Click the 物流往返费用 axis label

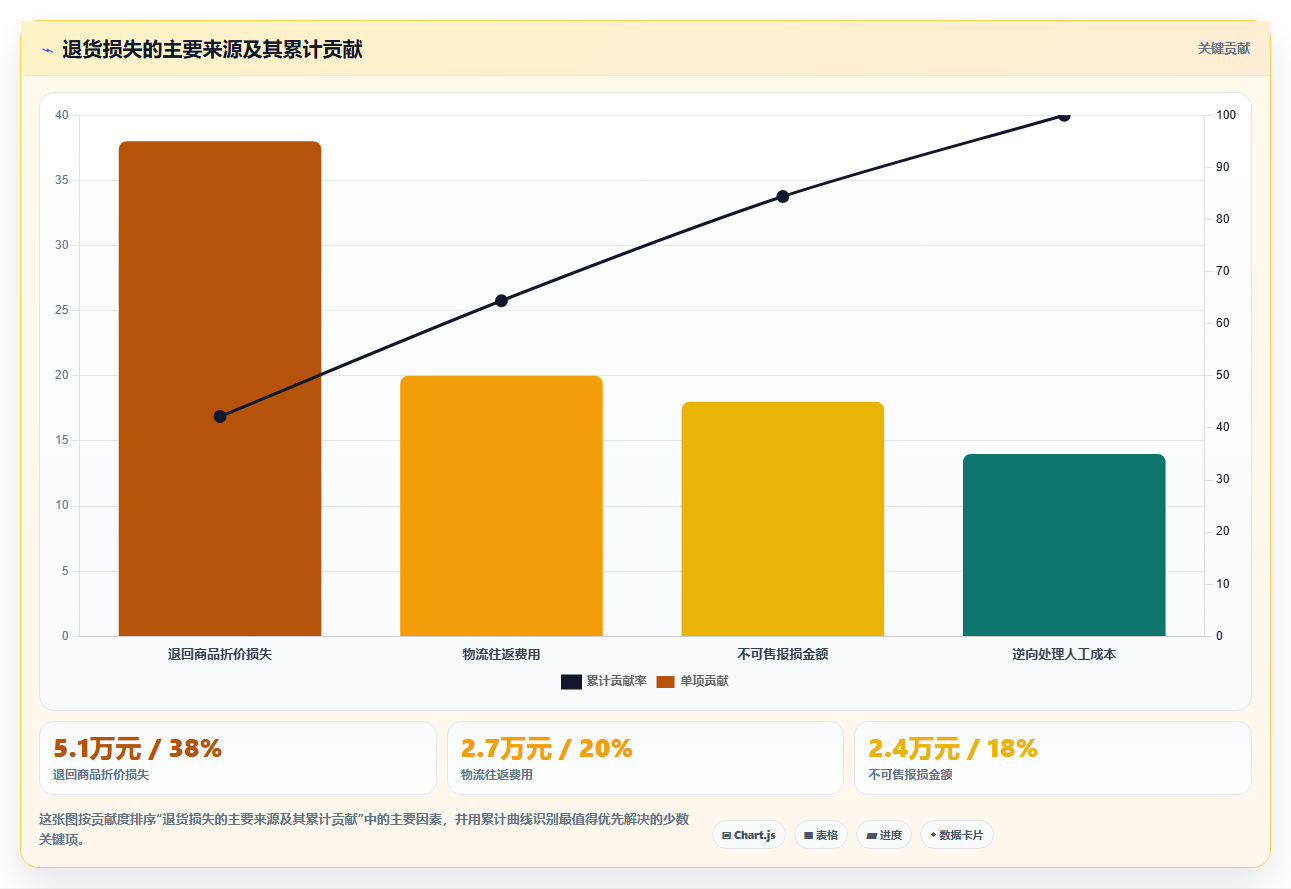click(501, 654)
